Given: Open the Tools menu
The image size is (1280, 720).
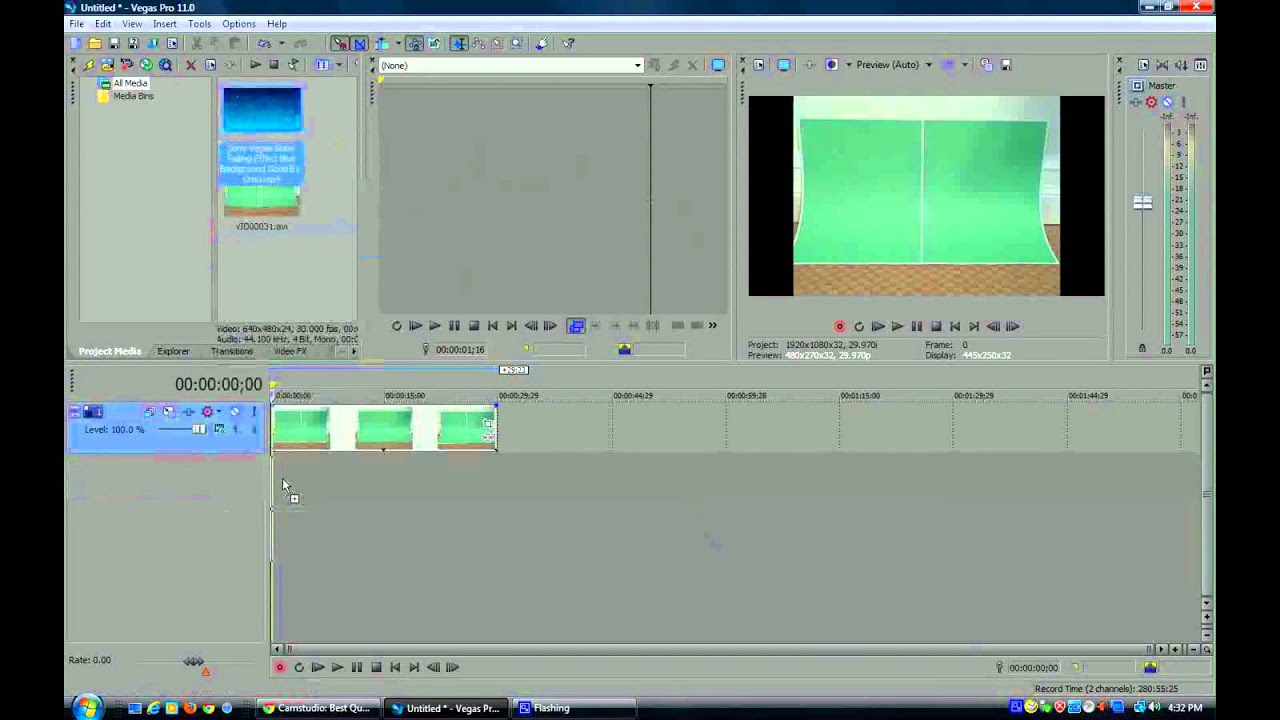Looking at the screenshot, I should coord(199,24).
